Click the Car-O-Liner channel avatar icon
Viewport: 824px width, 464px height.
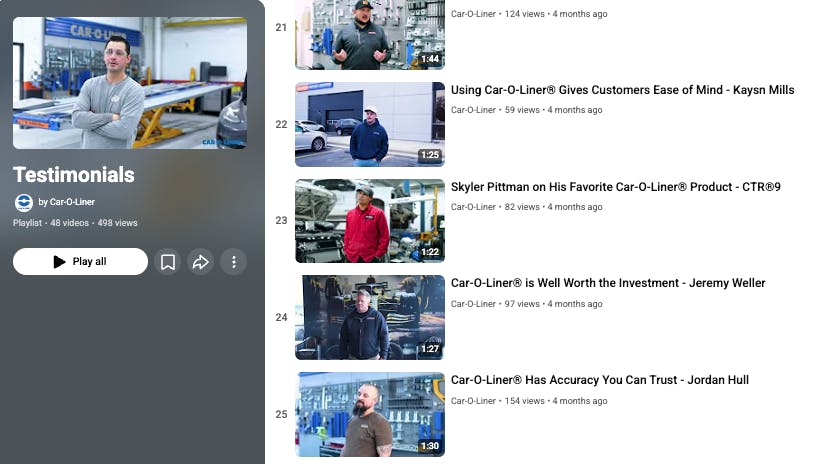point(23,202)
